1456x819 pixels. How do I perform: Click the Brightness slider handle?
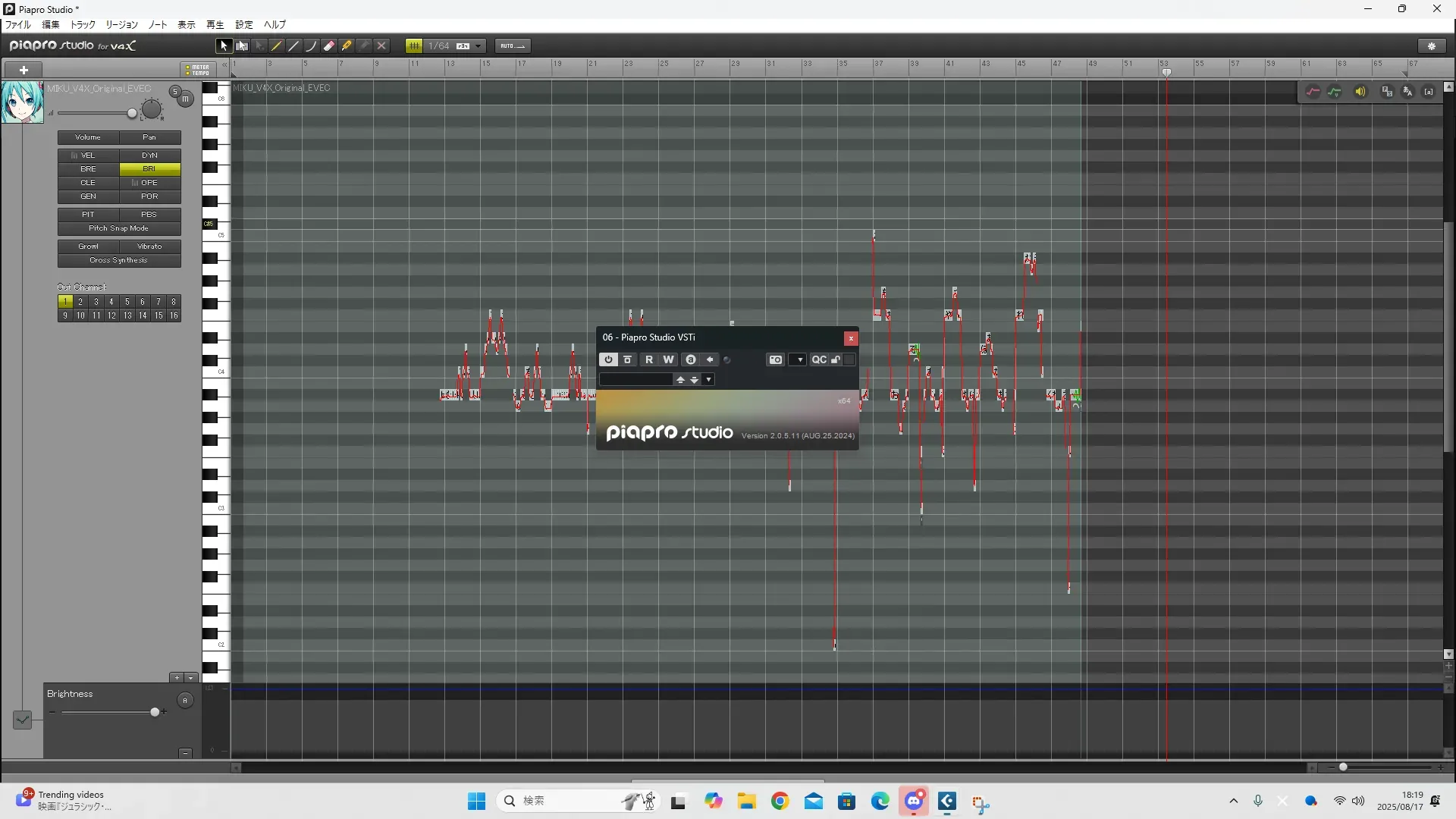tap(155, 712)
